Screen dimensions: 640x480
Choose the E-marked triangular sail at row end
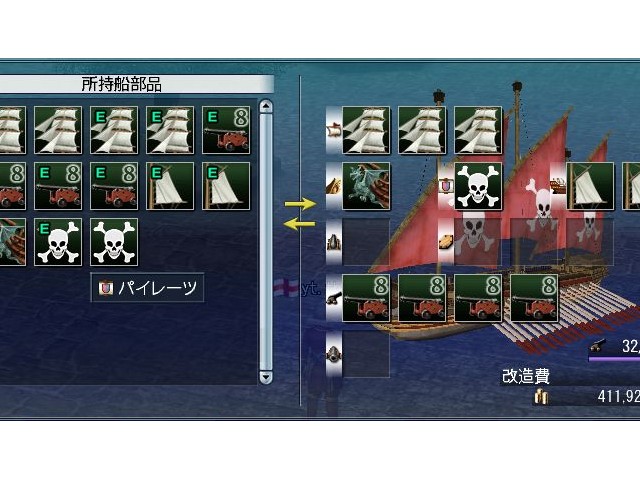[226, 186]
